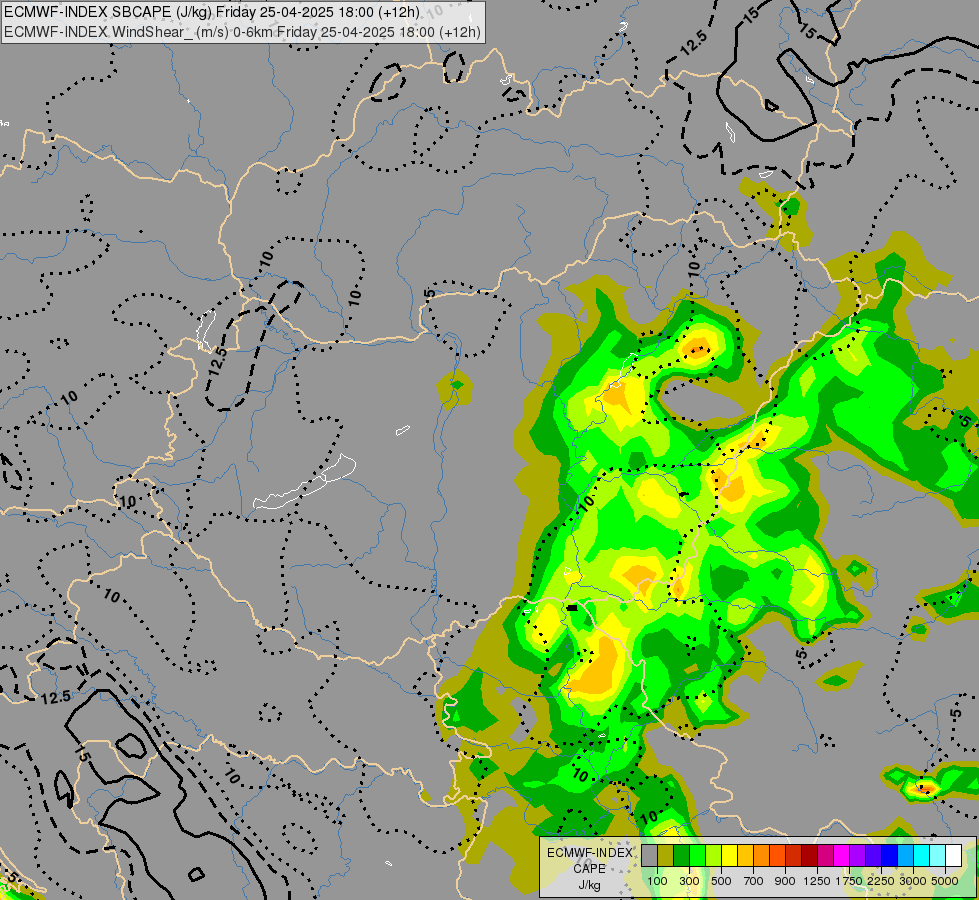Click the '3000' legend value label

point(913,881)
